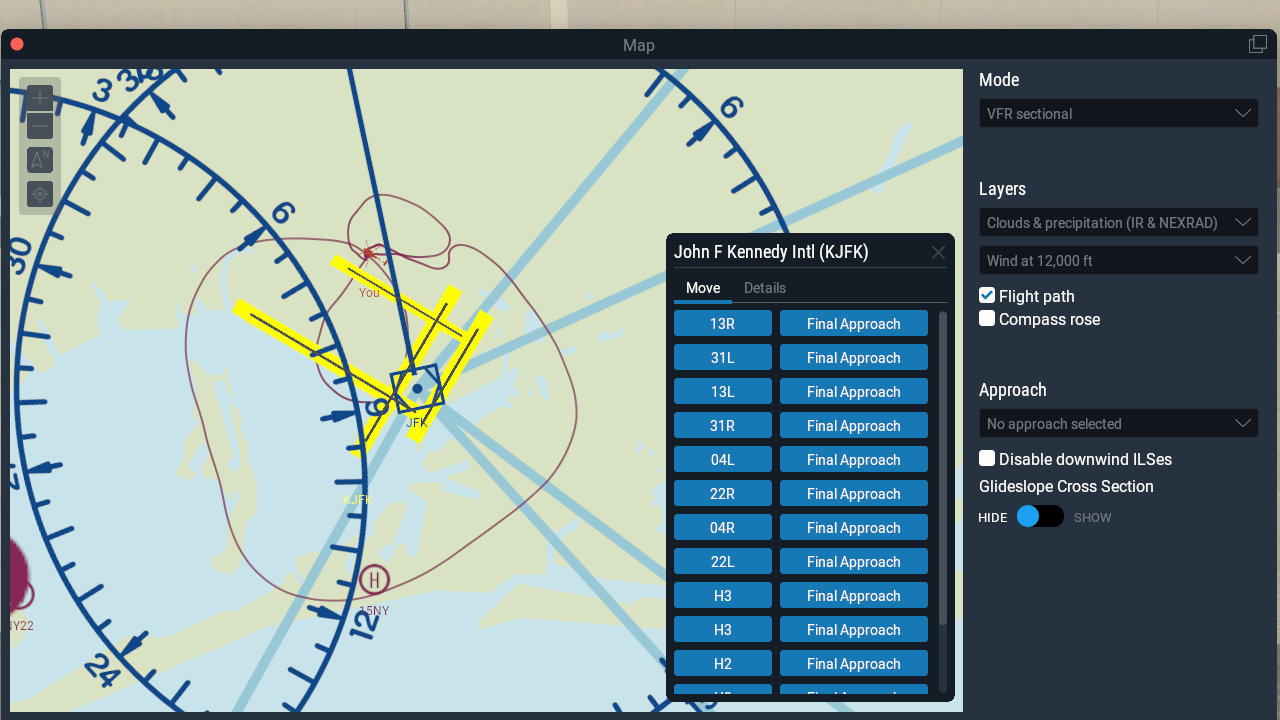Move aircraft to runway 04R
Viewport: 1280px width, 720px height.
click(723, 528)
